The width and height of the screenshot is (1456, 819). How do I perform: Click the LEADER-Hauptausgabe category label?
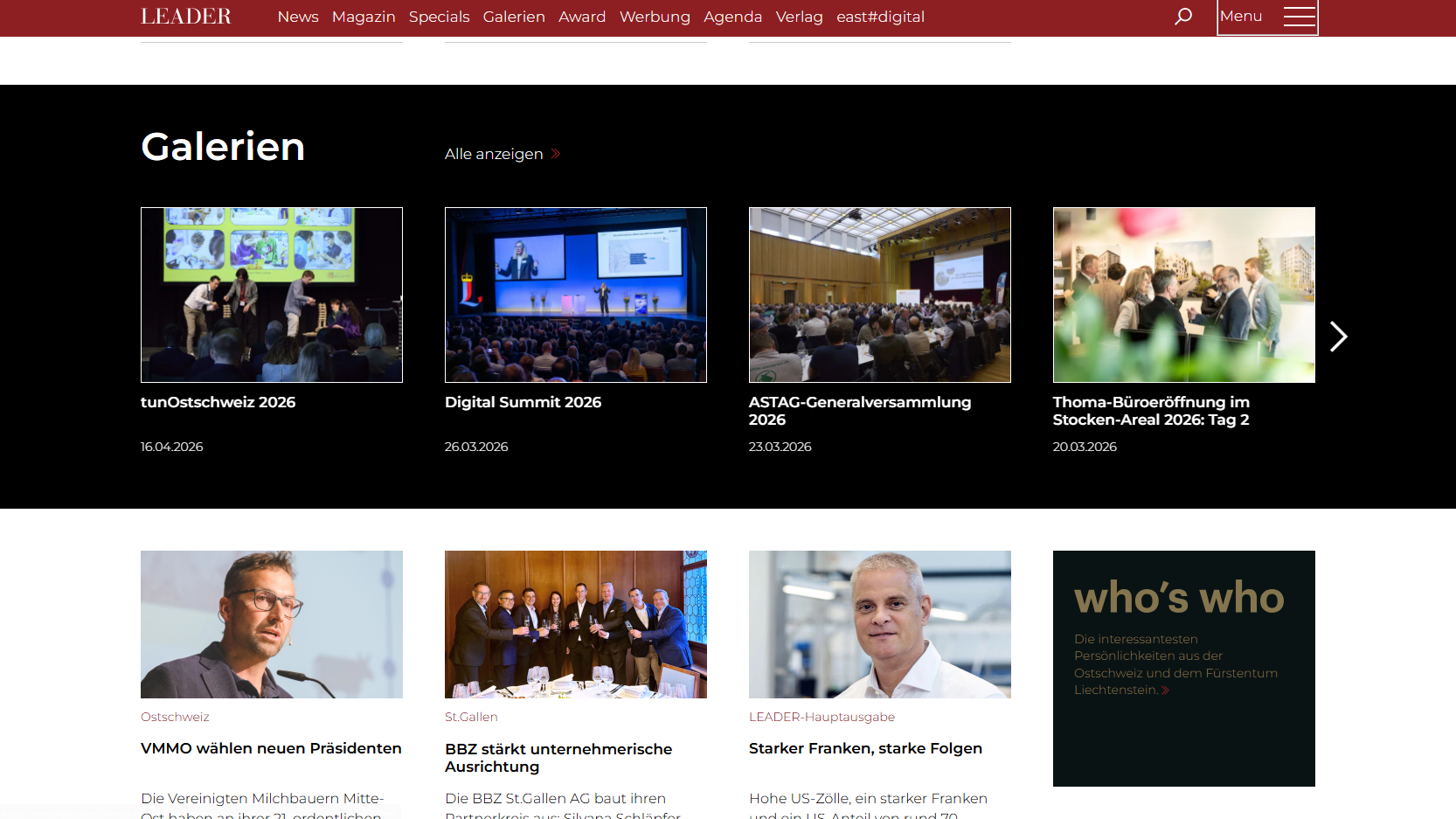point(822,717)
